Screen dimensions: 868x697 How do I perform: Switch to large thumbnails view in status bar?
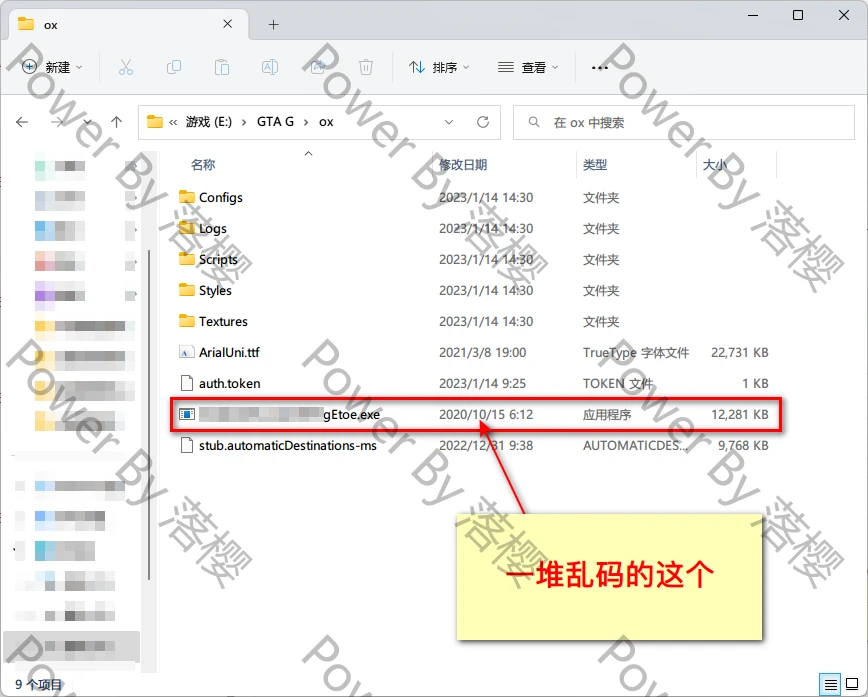pyautogui.click(x=852, y=685)
